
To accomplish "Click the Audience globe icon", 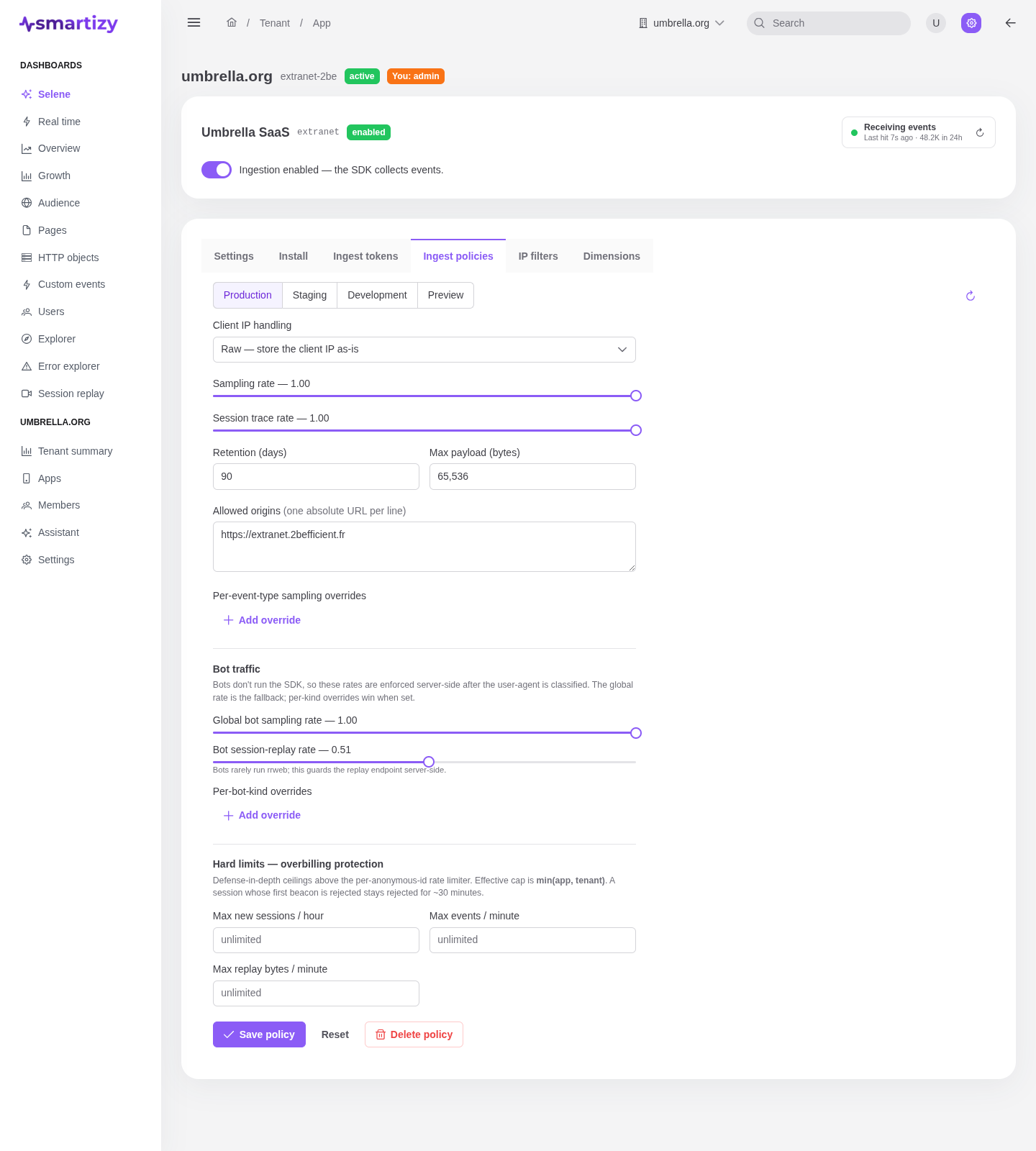I will click(x=27, y=203).
